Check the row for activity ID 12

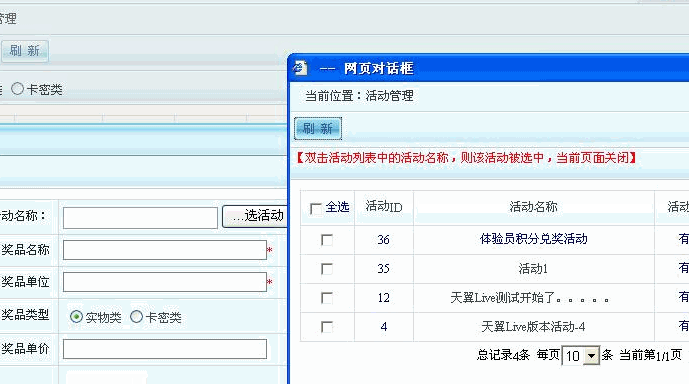click(327, 298)
